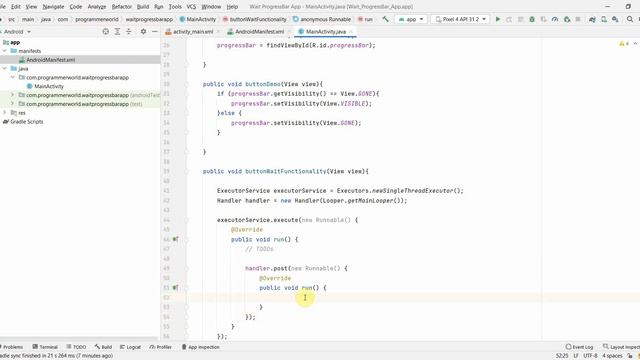Click the Stop square icon in toolbar
640x360 pixels.
pos(578,19)
